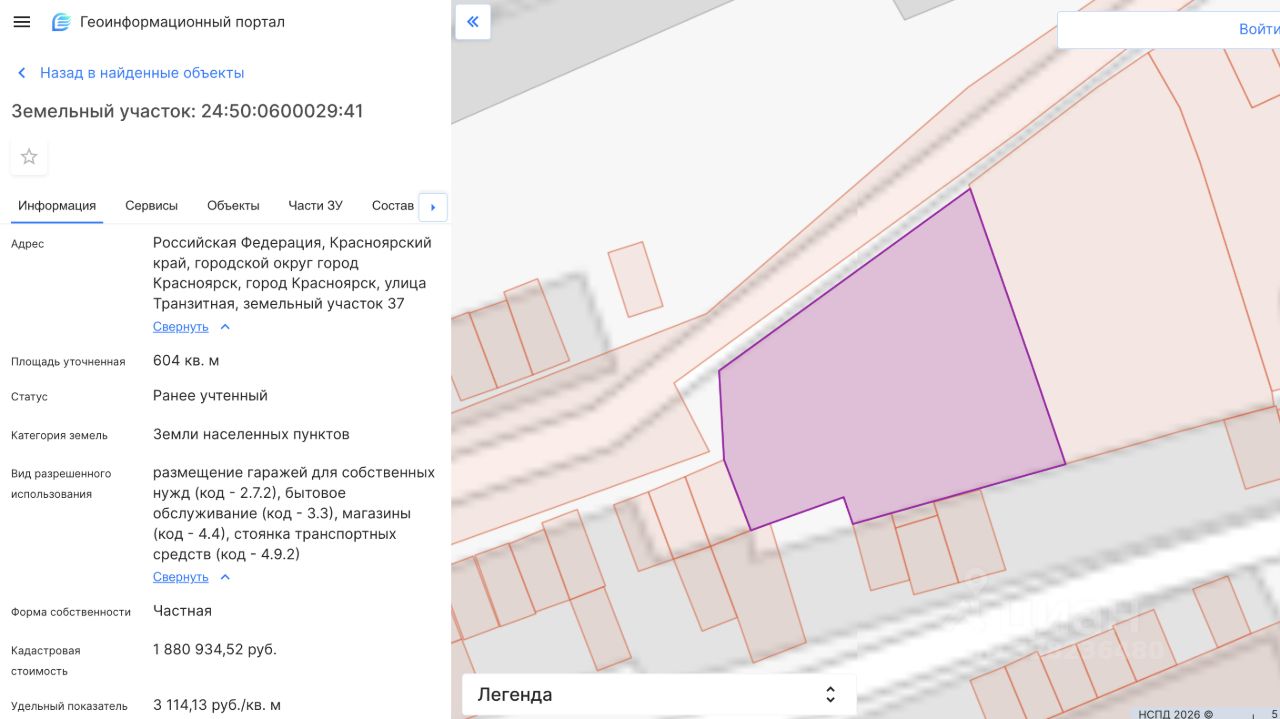Collapse the side panel with double-chevron button
The width and height of the screenshot is (1280, 719).
tap(473, 21)
